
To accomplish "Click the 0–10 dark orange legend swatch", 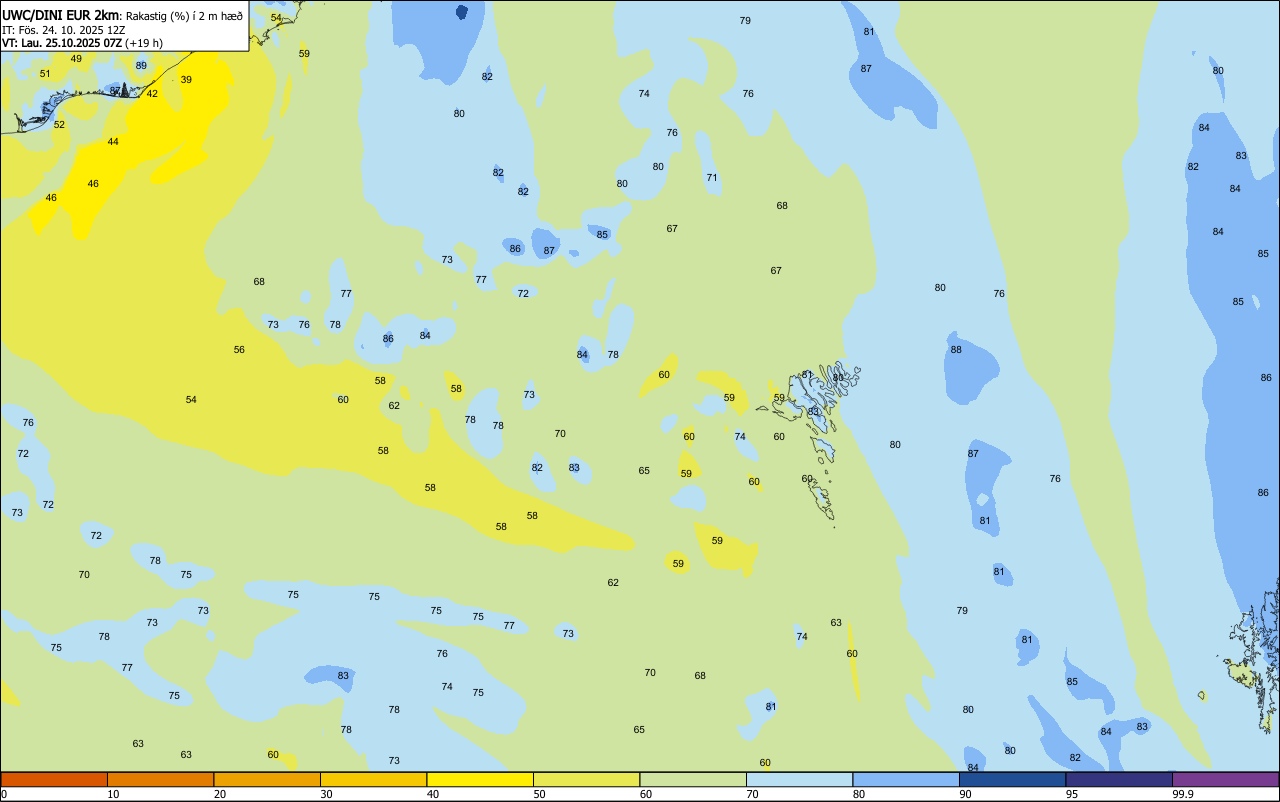I will [54, 779].
